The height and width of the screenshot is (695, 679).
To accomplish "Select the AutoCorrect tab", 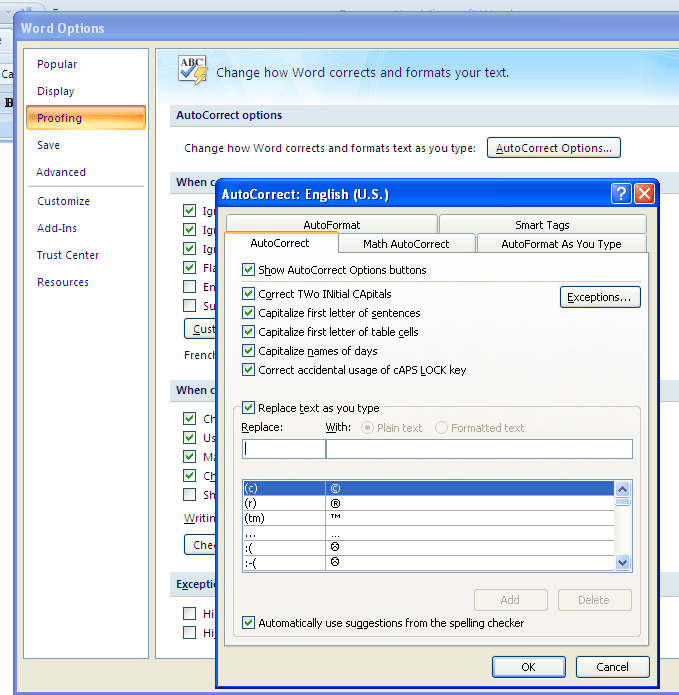I will point(280,243).
